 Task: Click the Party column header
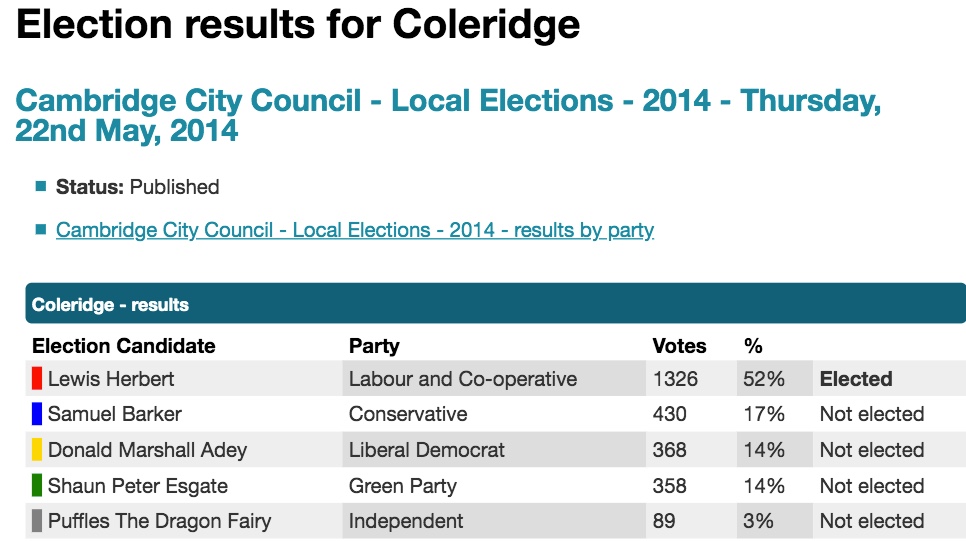pyautogui.click(x=374, y=346)
